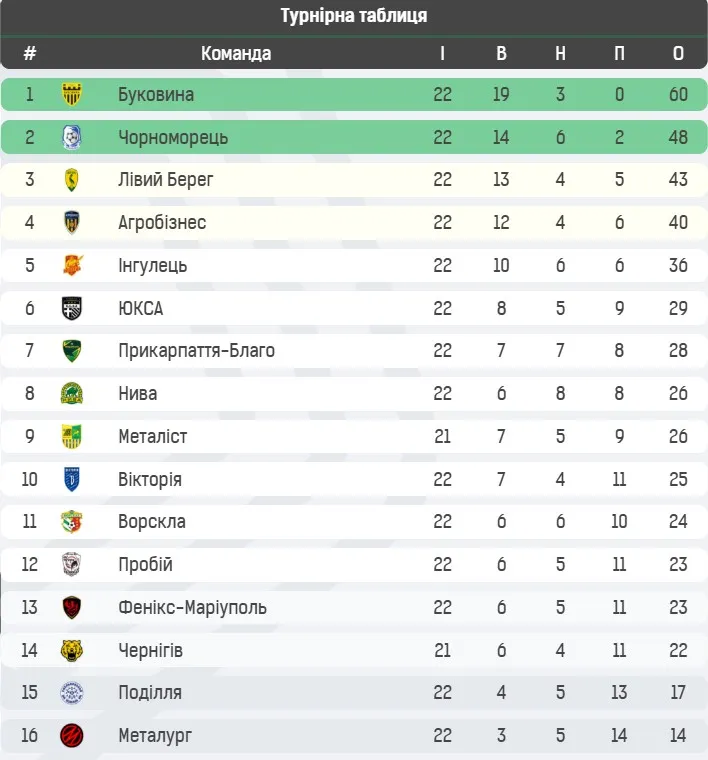This screenshot has height=760, width=708.
Task: Click the В wins column header
Action: (x=501, y=54)
